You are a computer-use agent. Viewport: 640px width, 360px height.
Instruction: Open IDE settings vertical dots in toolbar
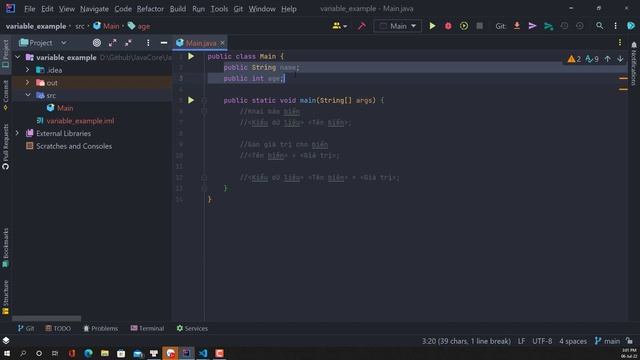[616, 26]
